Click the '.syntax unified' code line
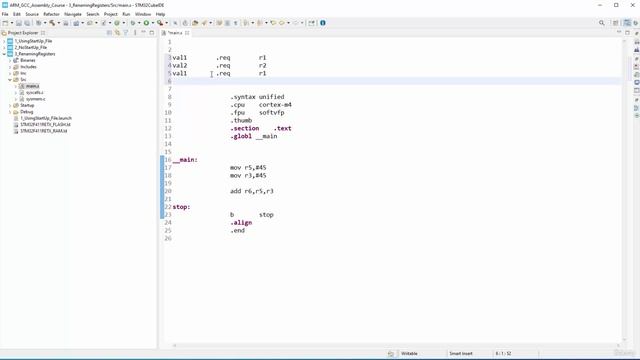Viewport: 640px width, 360px height. tap(257, 97)
